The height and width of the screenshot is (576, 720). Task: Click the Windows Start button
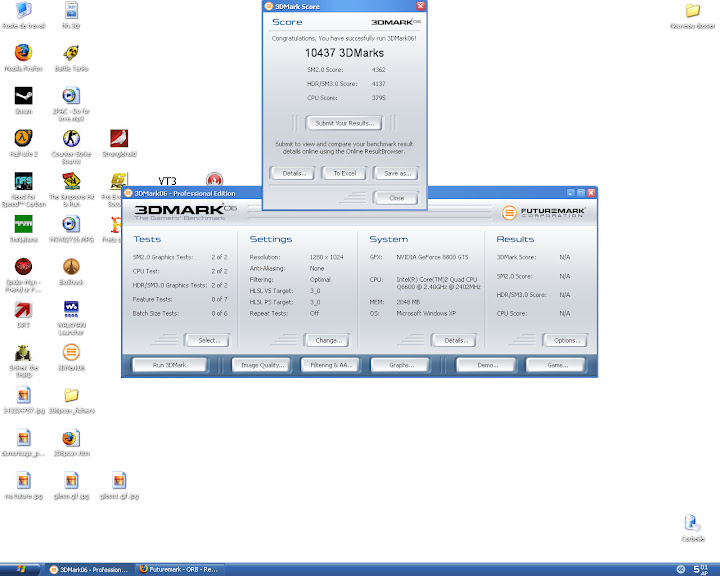tap(20, 570)
